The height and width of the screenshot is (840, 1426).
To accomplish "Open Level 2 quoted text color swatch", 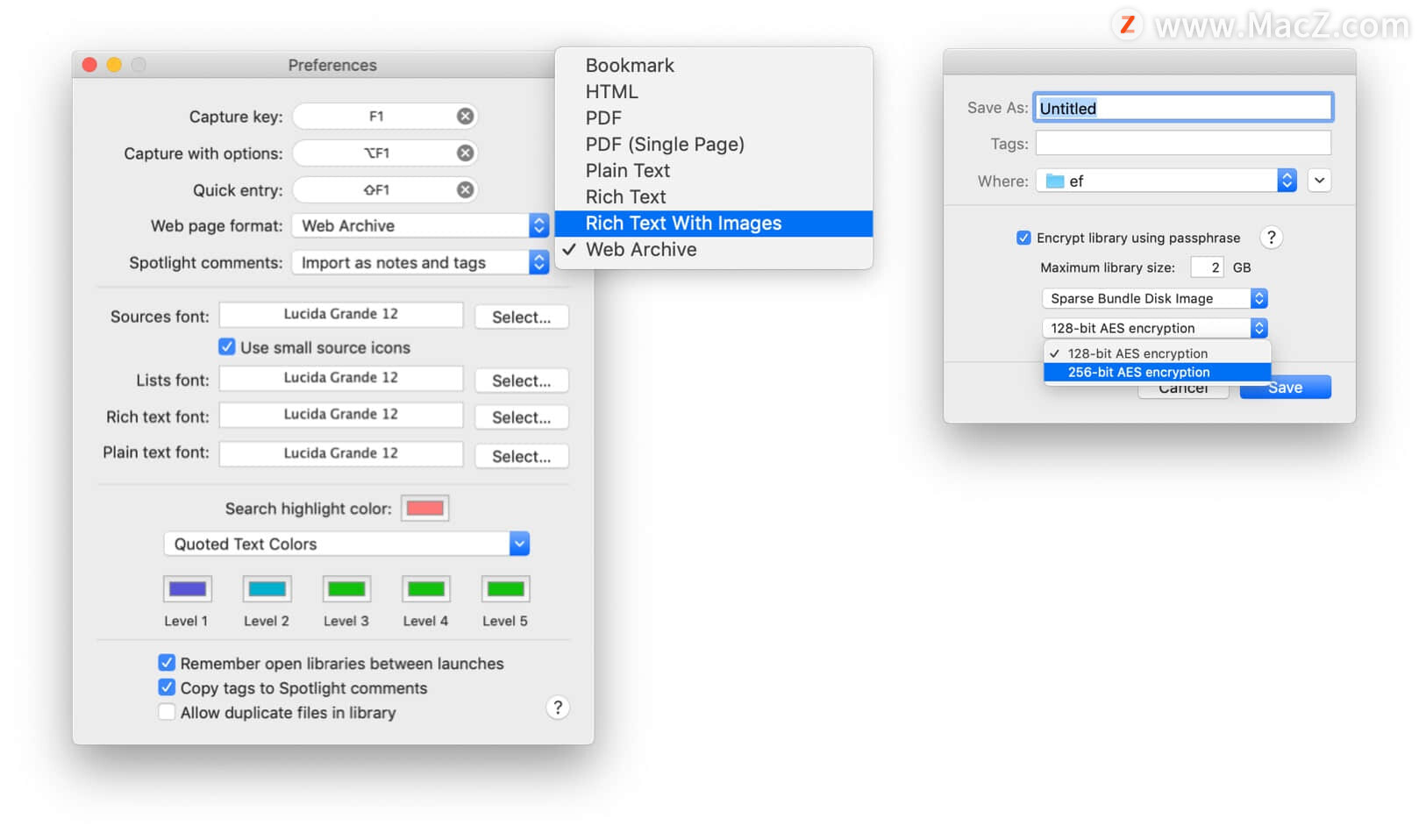I will pos(267,588).
